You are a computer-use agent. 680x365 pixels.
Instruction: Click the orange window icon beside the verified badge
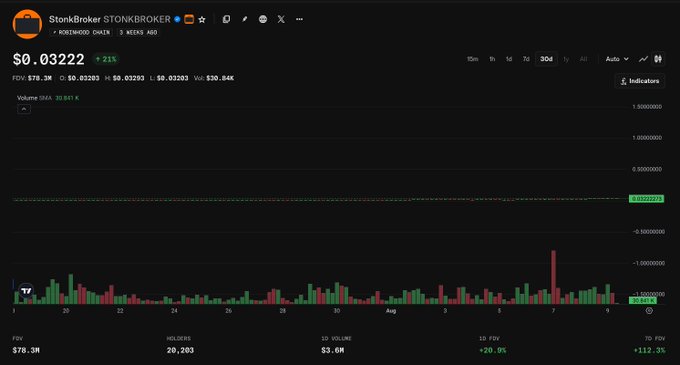click(189, 19)
